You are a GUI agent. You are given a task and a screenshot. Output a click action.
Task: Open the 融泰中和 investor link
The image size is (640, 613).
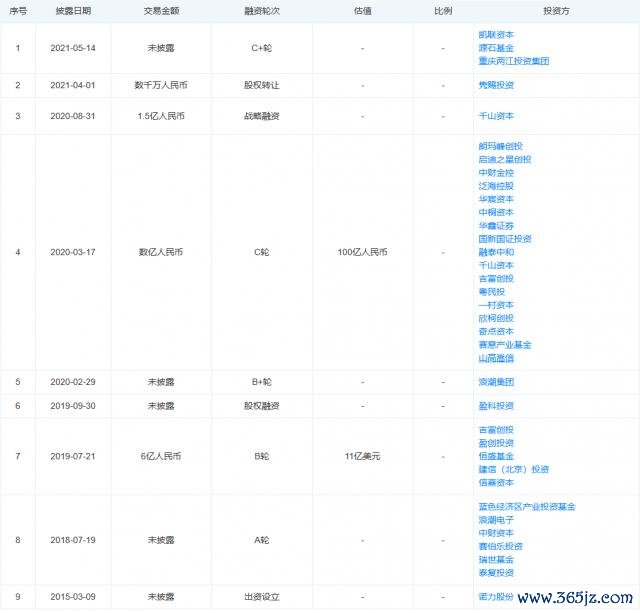(x=496, y=252)
